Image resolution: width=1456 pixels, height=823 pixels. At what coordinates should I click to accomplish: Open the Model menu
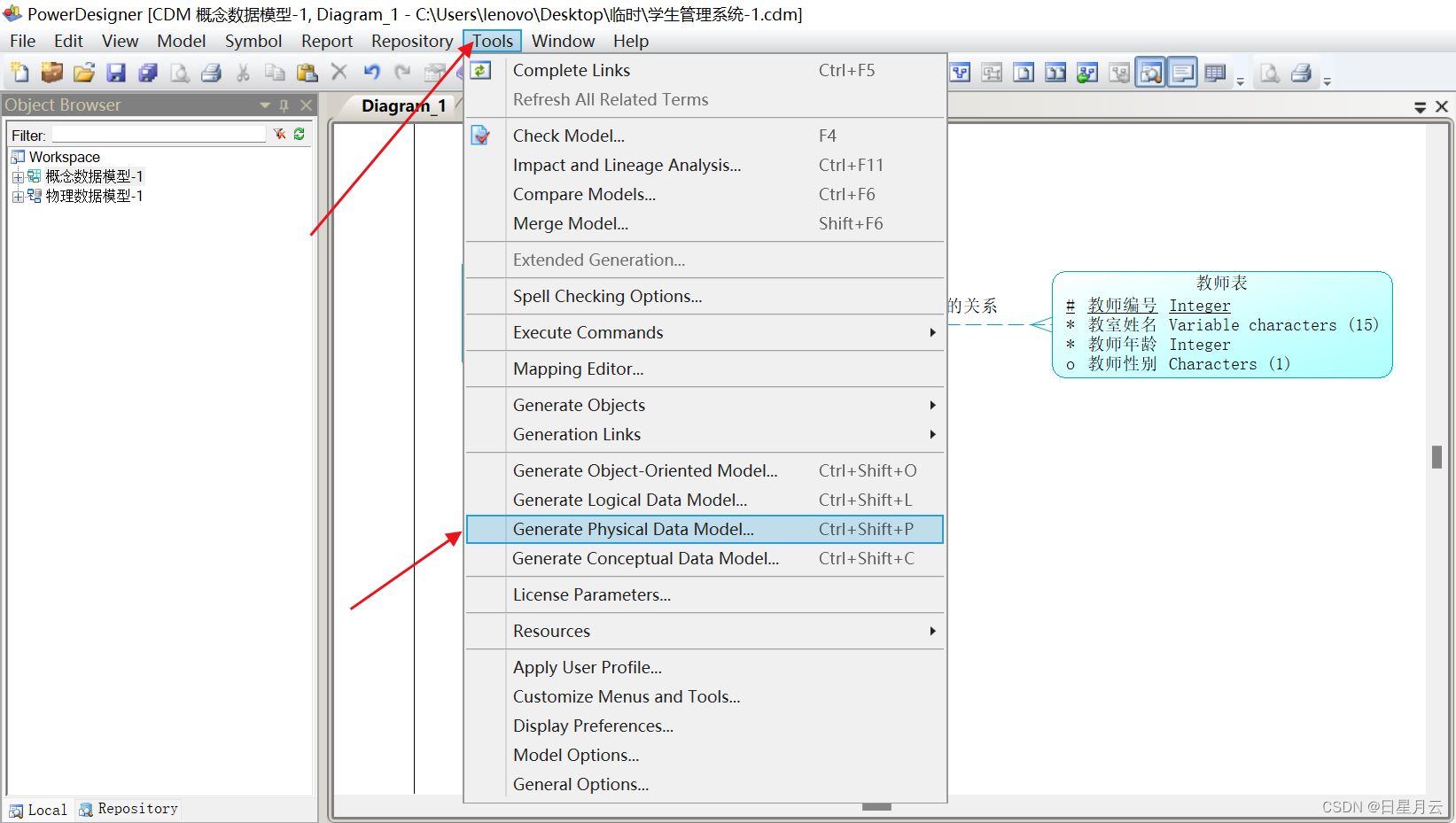[x=181, y=41]
